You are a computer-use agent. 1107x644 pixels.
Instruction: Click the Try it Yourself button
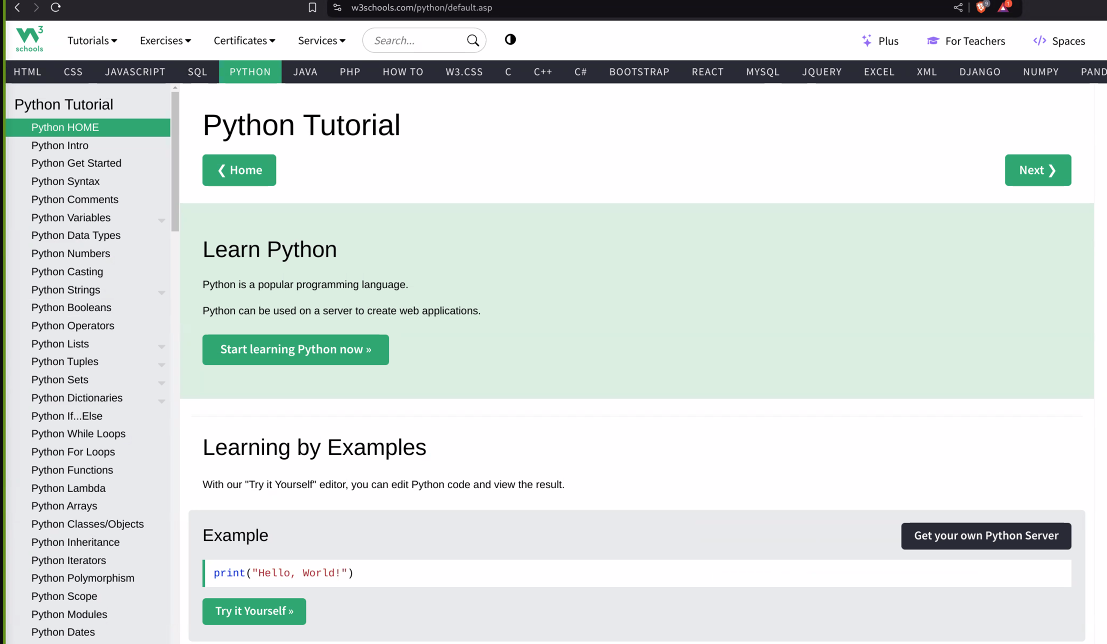point(254,612)
